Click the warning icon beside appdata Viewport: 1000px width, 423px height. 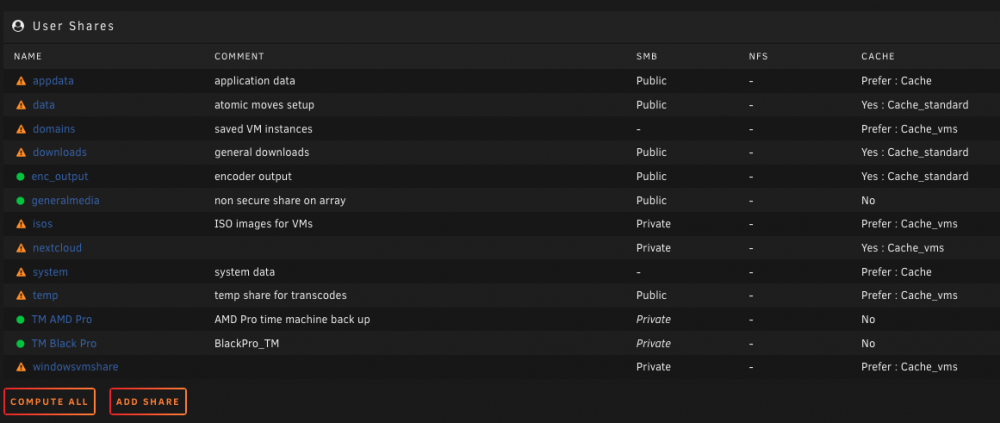(21, 81)
